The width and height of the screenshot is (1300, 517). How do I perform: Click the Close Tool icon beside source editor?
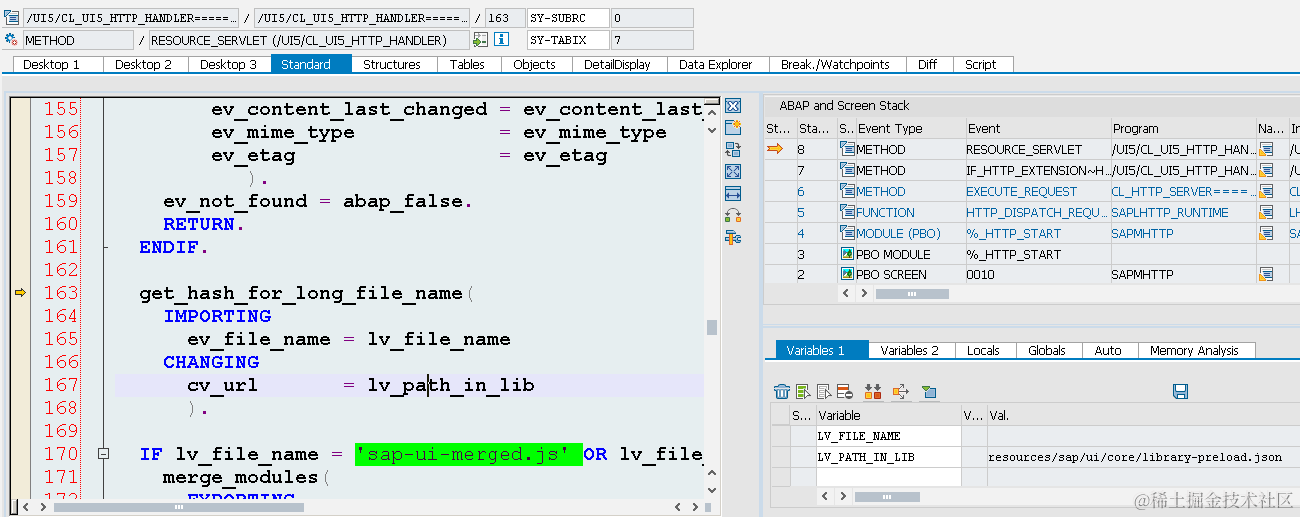pyautogui.click(x=733, y=106)
